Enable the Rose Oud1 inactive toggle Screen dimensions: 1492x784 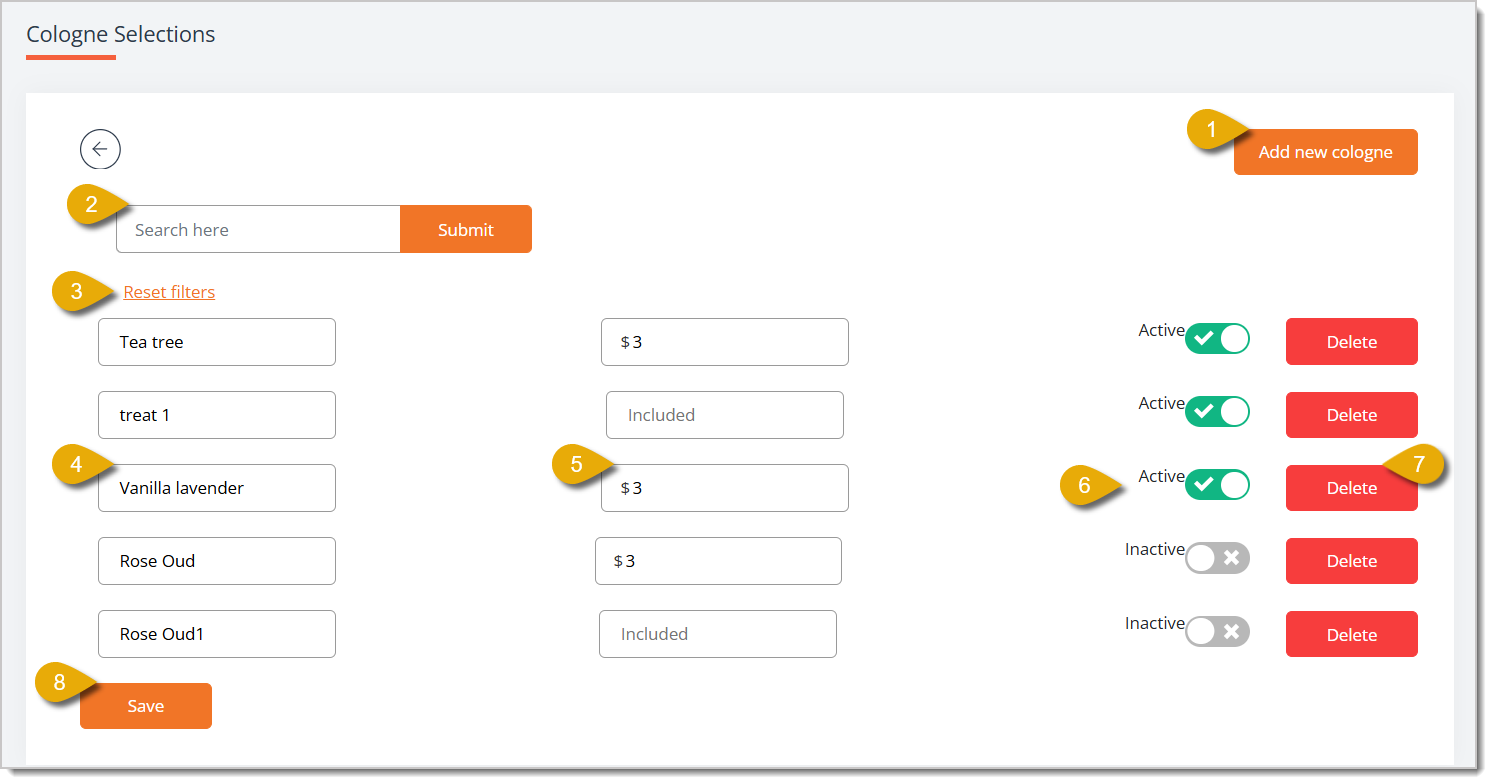click(1217, 631)
